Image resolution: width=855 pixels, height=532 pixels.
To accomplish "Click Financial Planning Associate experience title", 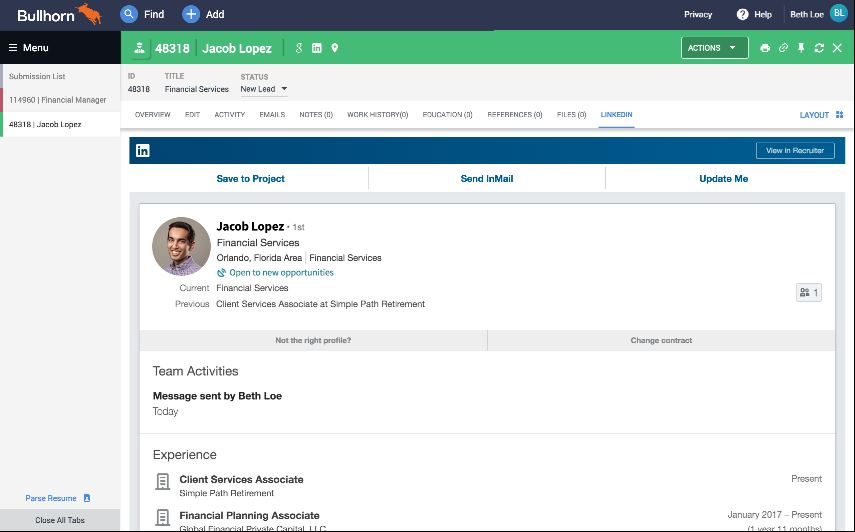I will 249,515.
